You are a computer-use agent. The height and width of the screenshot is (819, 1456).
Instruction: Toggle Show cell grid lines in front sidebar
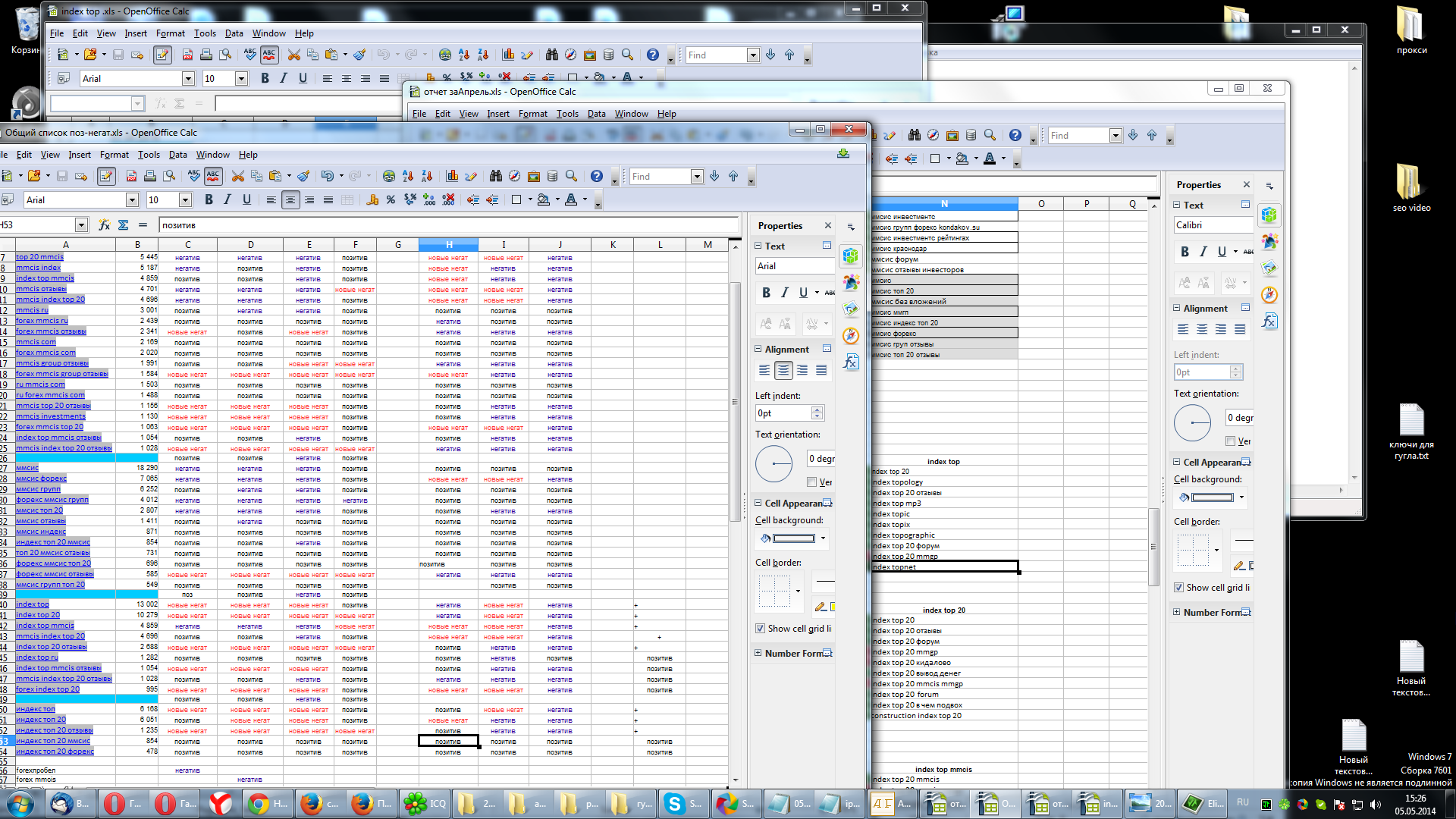pyautogui.click(x=760, y=628)
